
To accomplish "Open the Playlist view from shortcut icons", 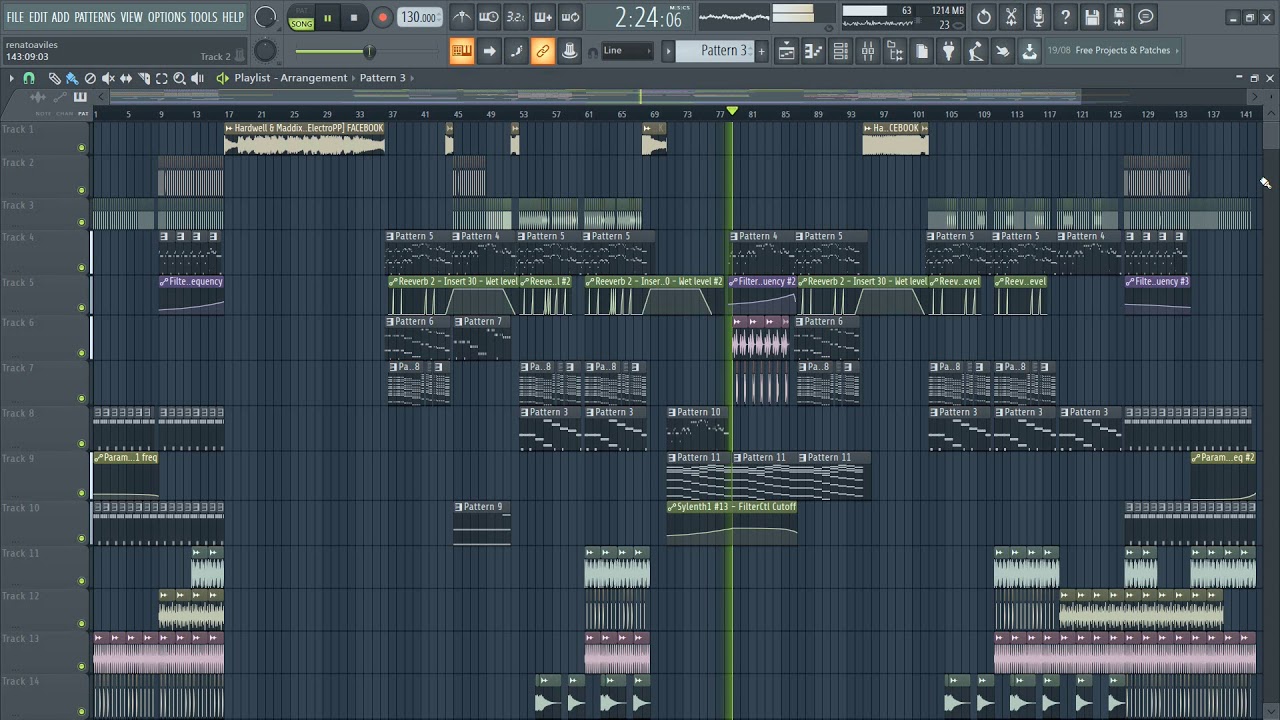I will [x=787, y=51].
